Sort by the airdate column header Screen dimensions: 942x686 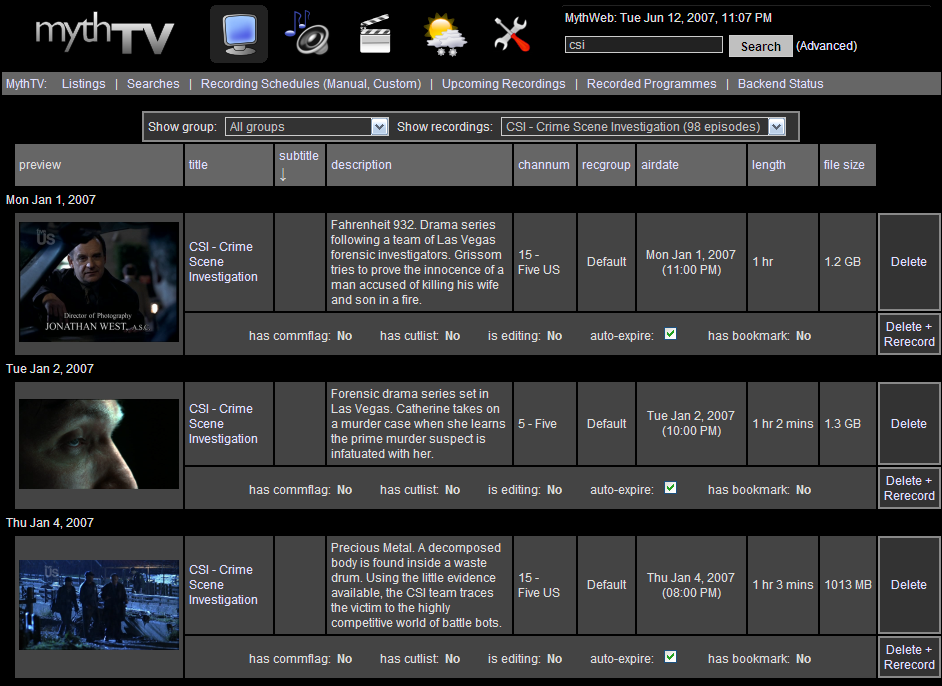660,165
